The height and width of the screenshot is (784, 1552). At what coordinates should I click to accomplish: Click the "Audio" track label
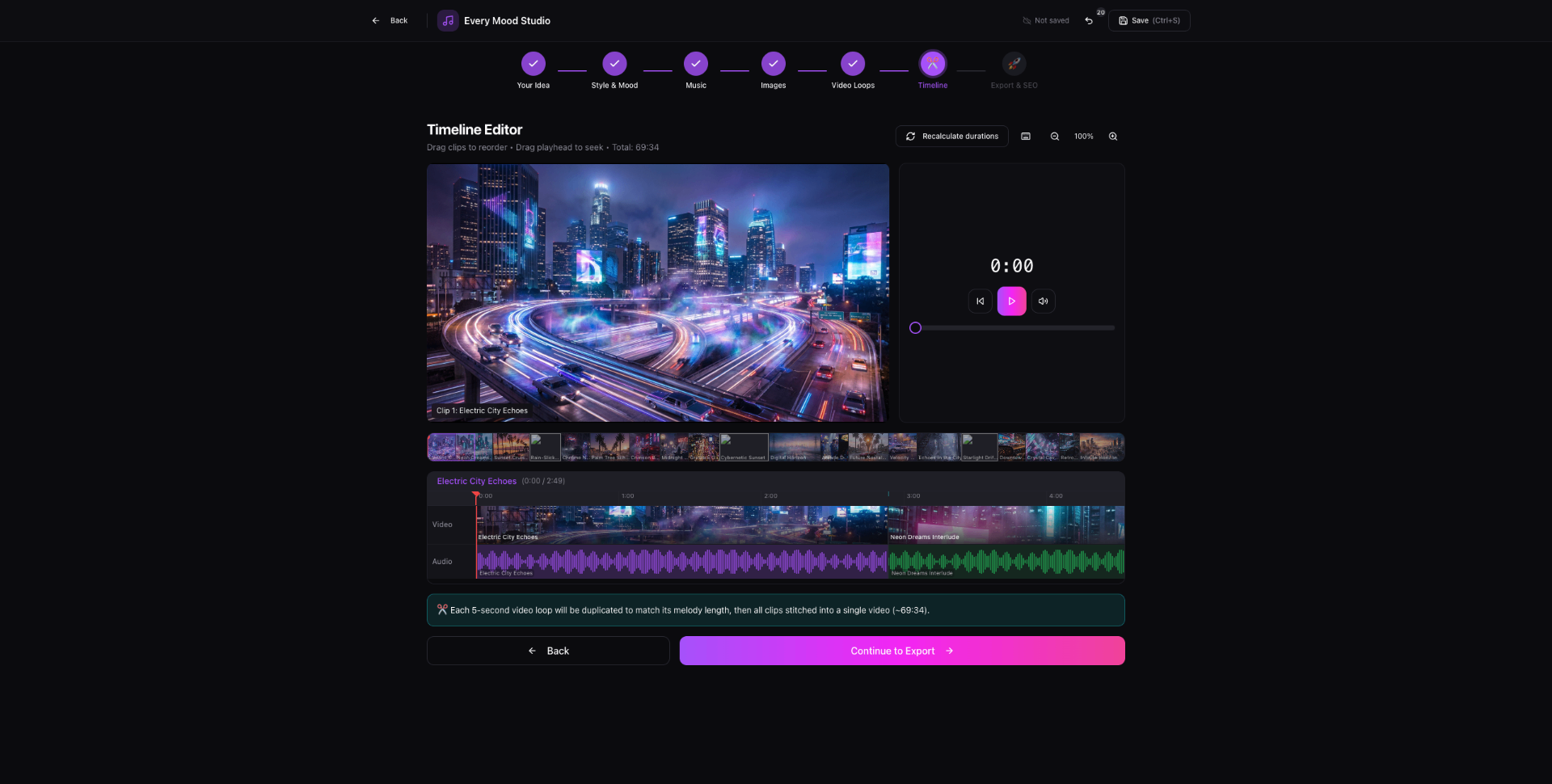pos(442,562)
